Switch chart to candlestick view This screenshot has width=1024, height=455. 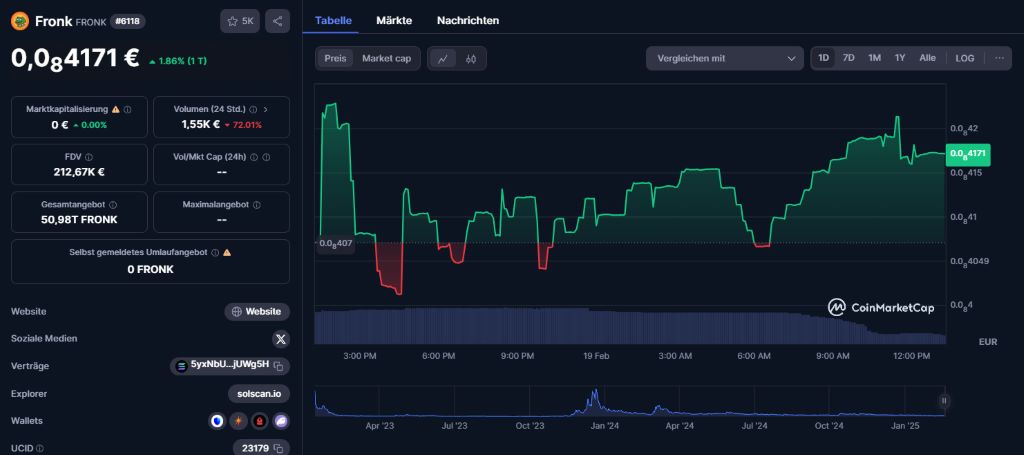pos(471,59)
